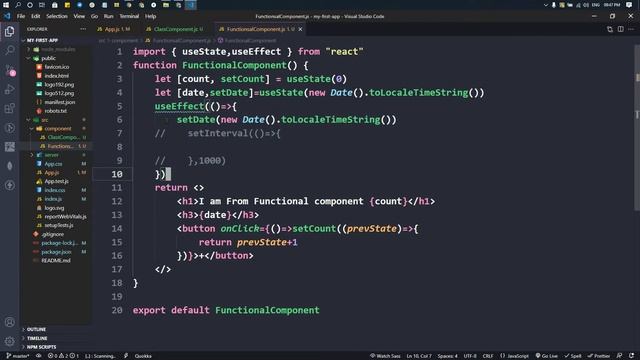Open the Search view in activity bar
The height and width of the screenshot is (360, 640).
(x=9, y=50)
